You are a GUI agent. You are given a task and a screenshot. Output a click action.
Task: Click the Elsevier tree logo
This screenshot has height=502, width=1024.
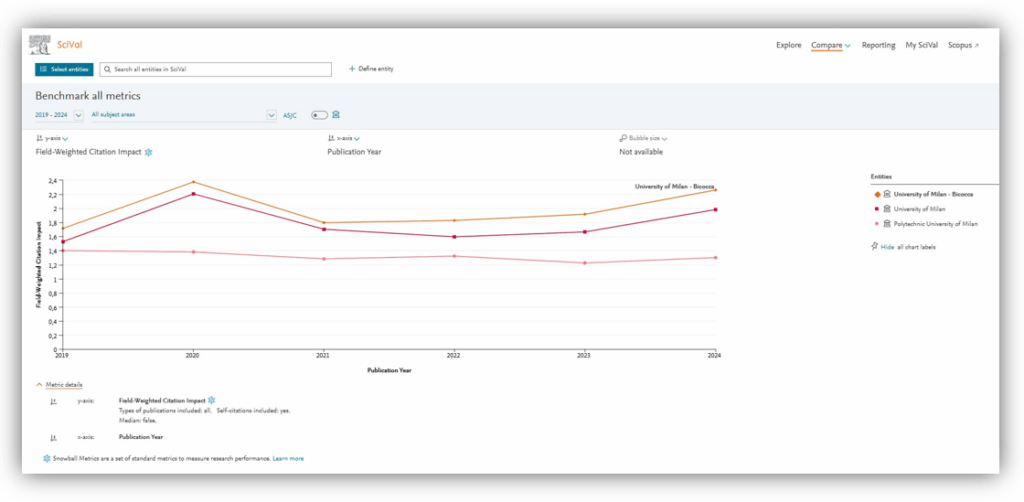click(40, 44)
